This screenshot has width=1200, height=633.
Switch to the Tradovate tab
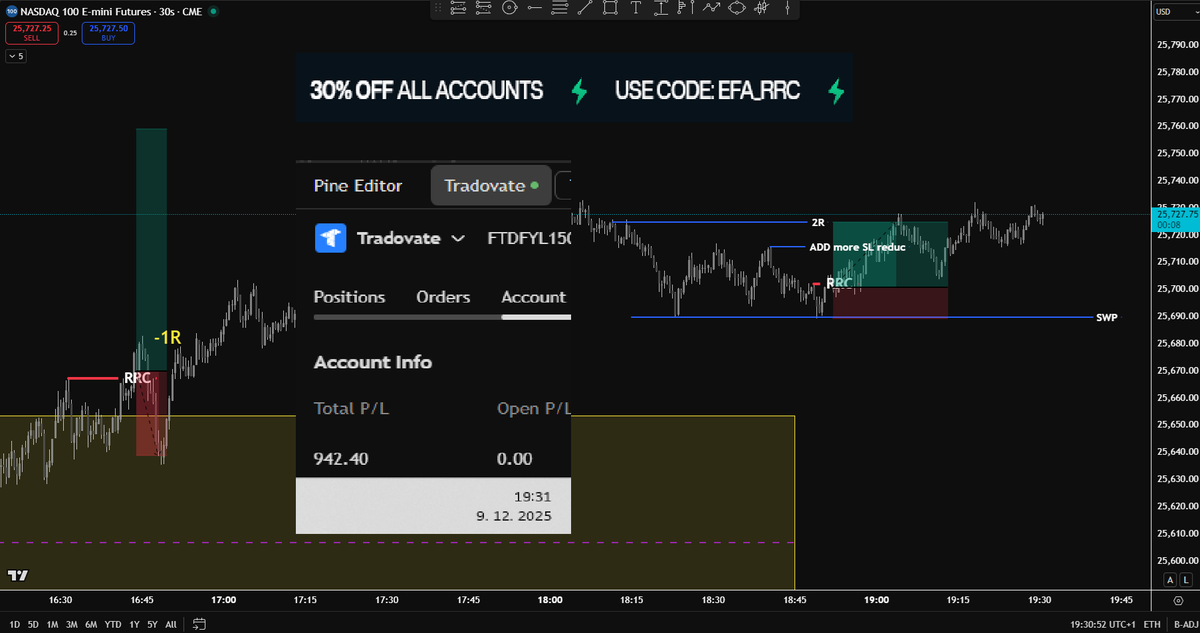491,186
